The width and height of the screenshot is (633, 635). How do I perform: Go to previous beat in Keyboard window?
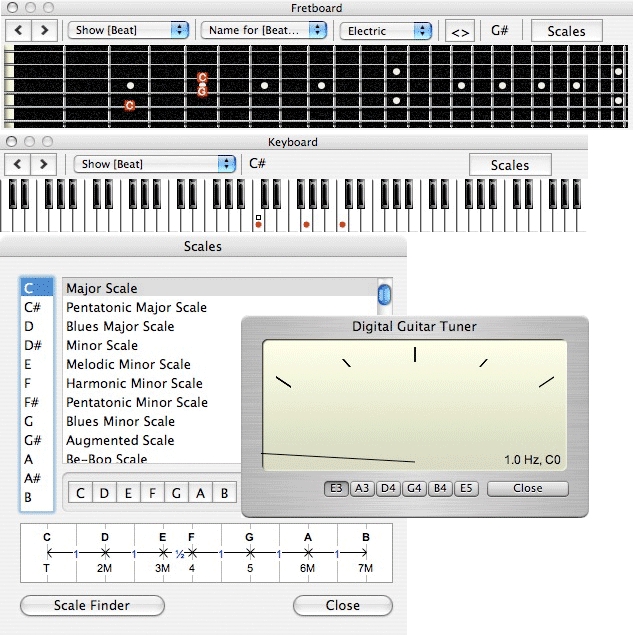click(17, 164)
